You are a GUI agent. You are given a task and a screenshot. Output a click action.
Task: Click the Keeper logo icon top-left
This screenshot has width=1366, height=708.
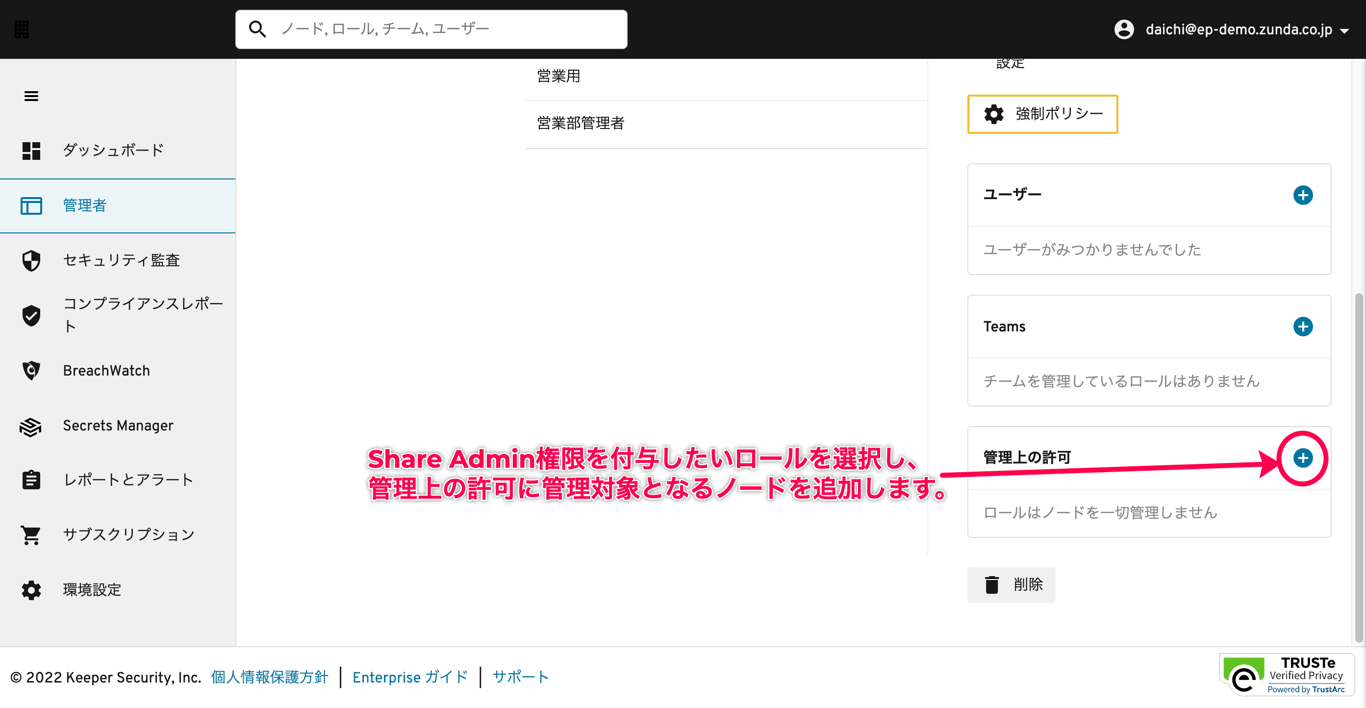coord(20,28)
